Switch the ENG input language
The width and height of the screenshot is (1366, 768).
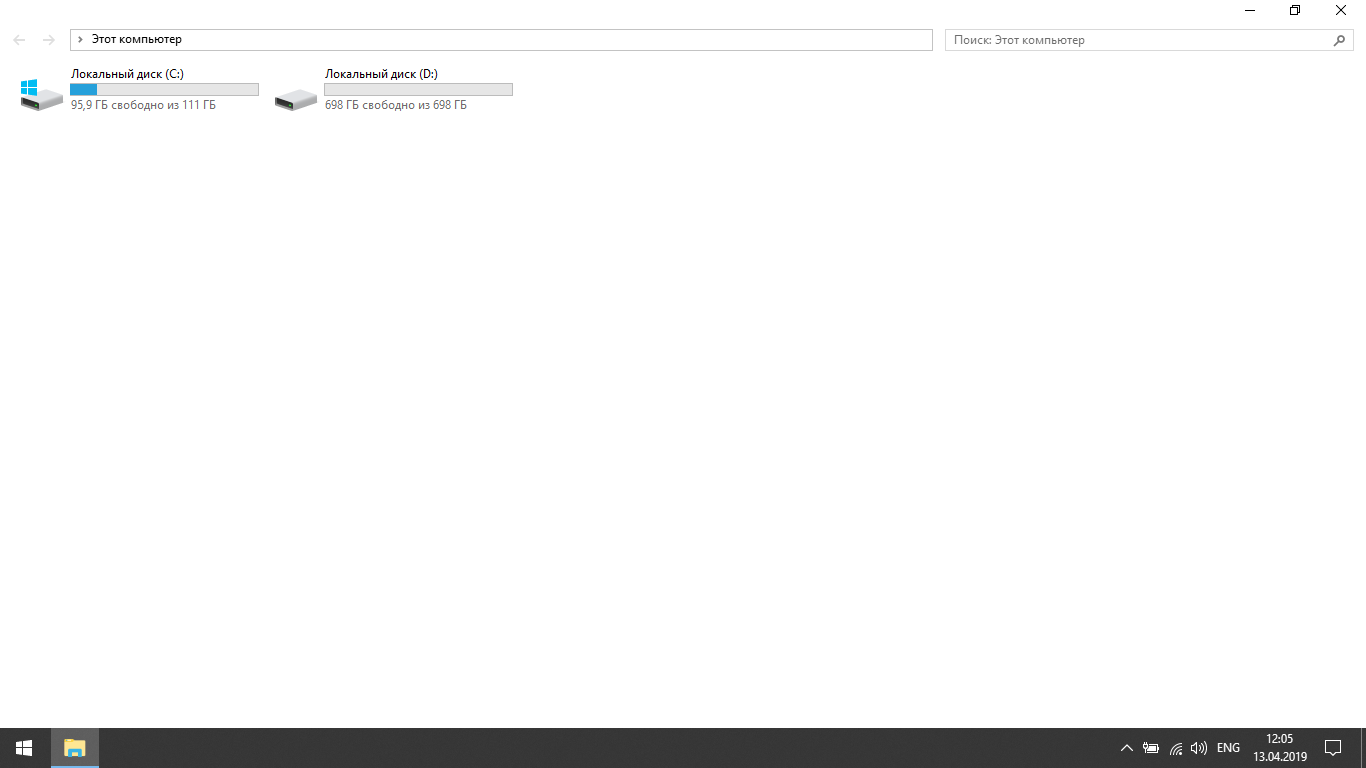tap(1228, 748)
